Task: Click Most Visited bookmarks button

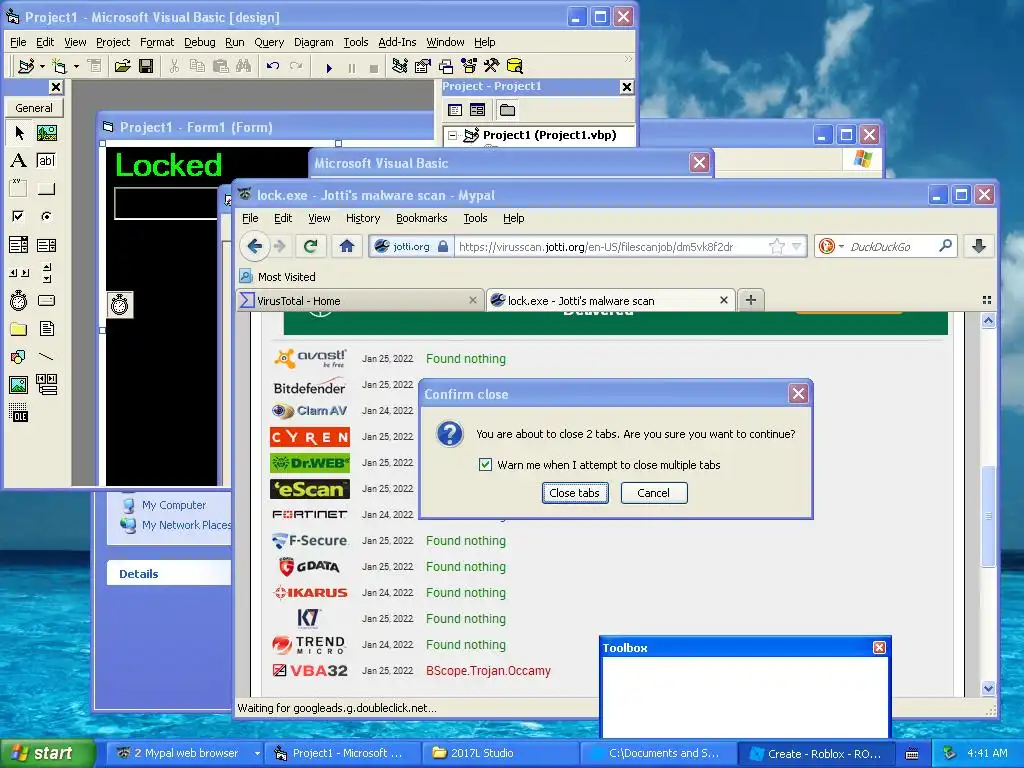Action: (x=278, y=276)
